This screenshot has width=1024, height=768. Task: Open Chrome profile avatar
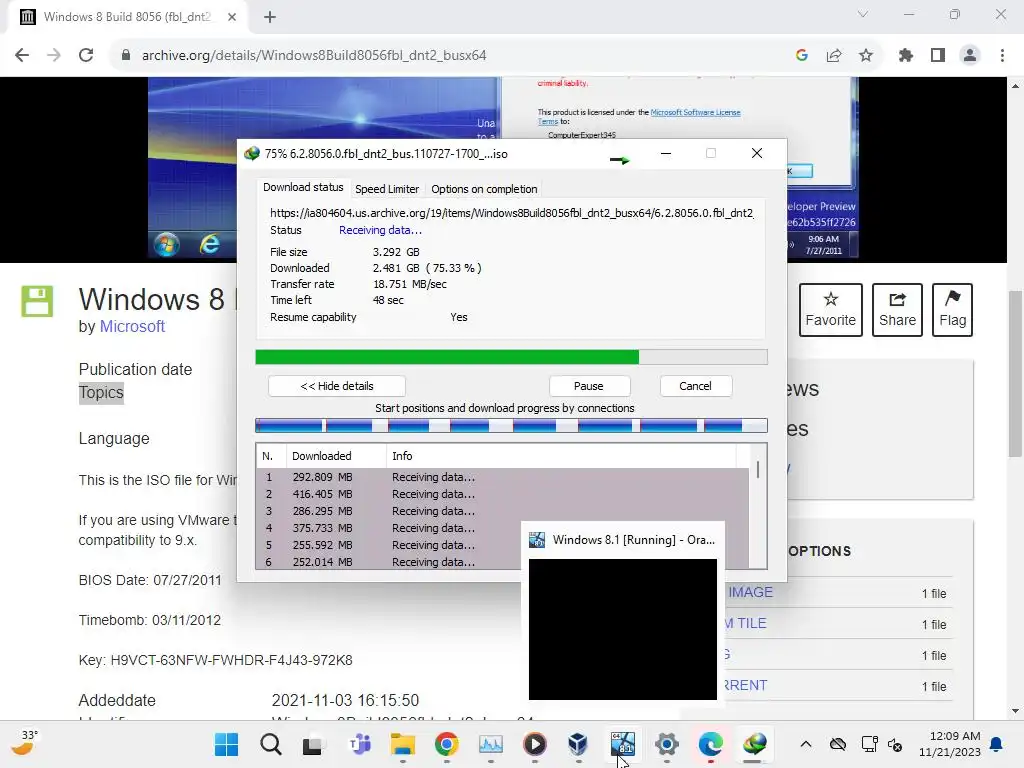[x=970, y=56]
